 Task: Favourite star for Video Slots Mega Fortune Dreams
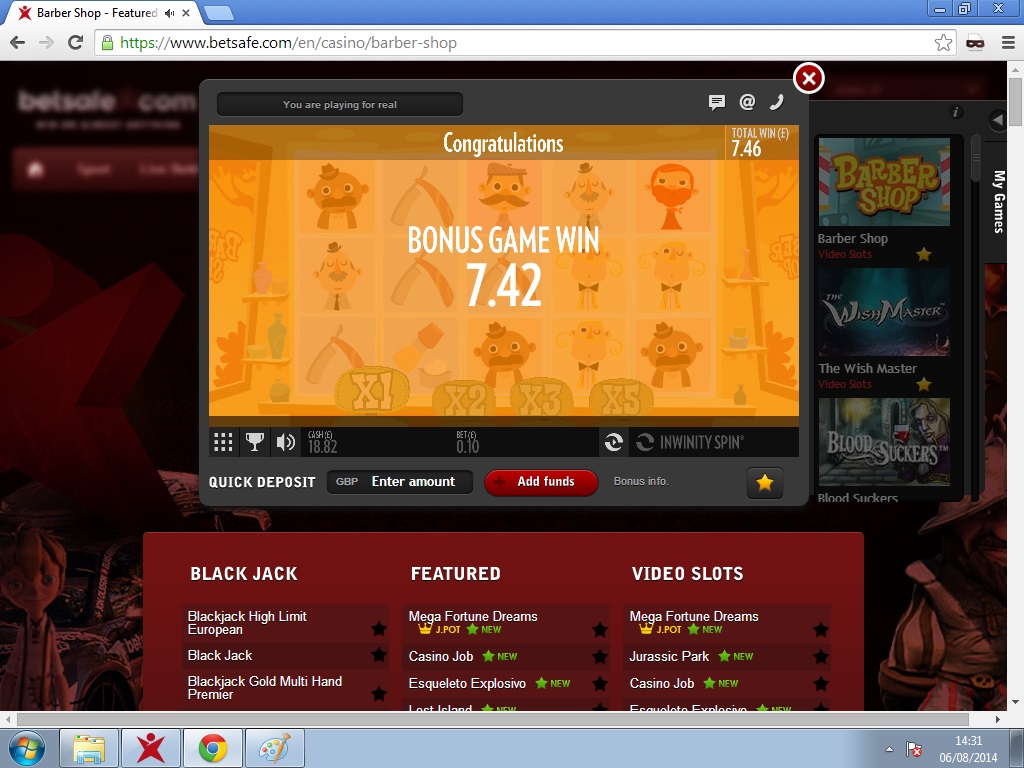[x=820, y=630]
